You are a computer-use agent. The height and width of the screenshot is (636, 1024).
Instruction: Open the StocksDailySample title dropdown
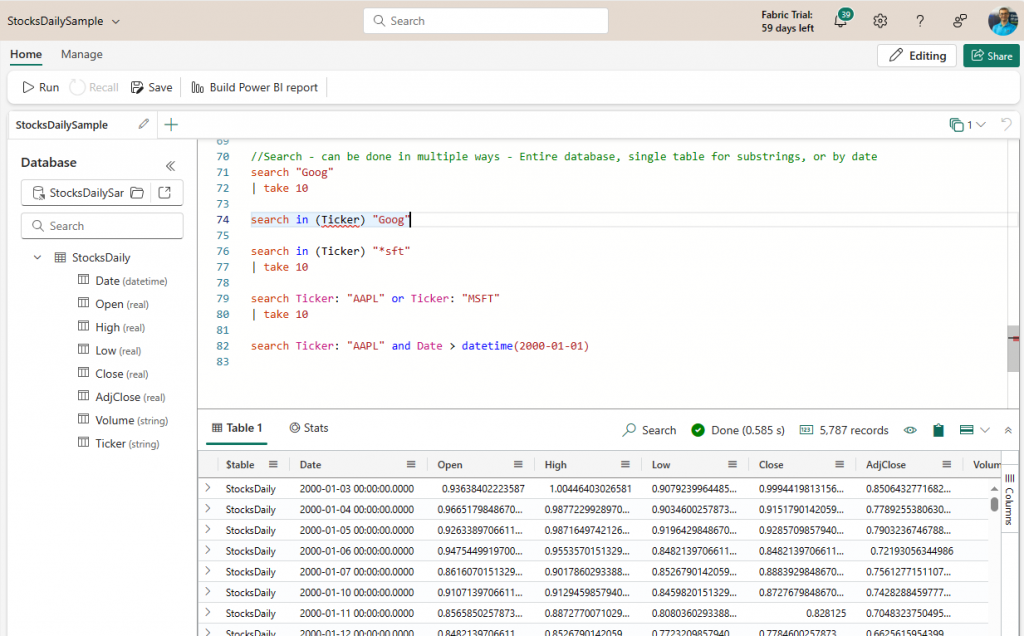click(116, 21)
